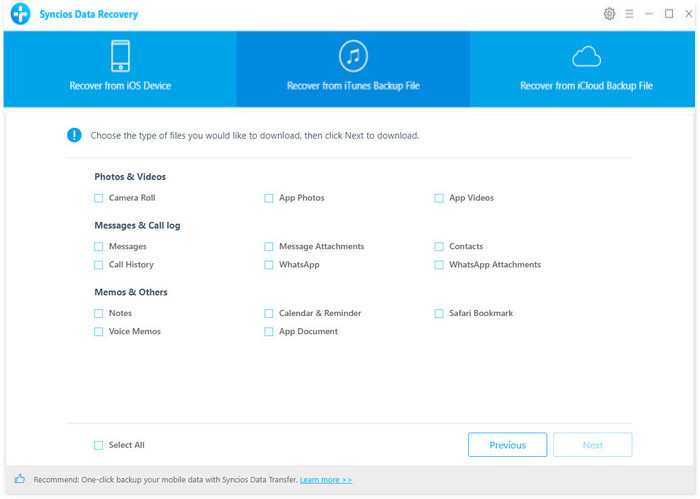Check the Notes checkbox

point(99,313)
